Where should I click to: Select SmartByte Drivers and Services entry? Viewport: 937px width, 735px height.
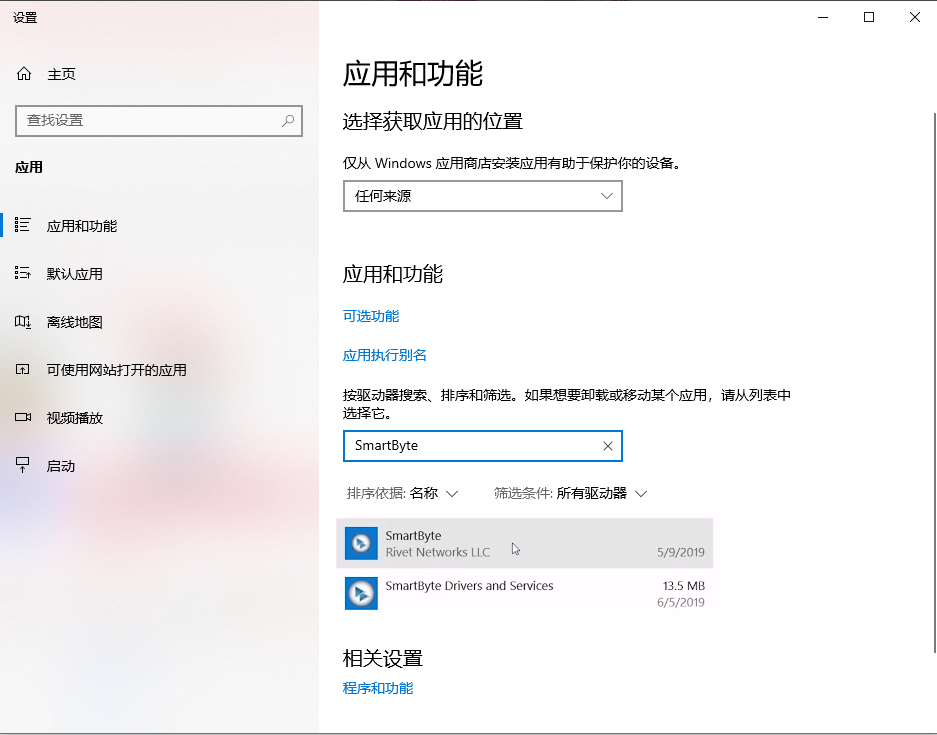(x=525, y=593)
